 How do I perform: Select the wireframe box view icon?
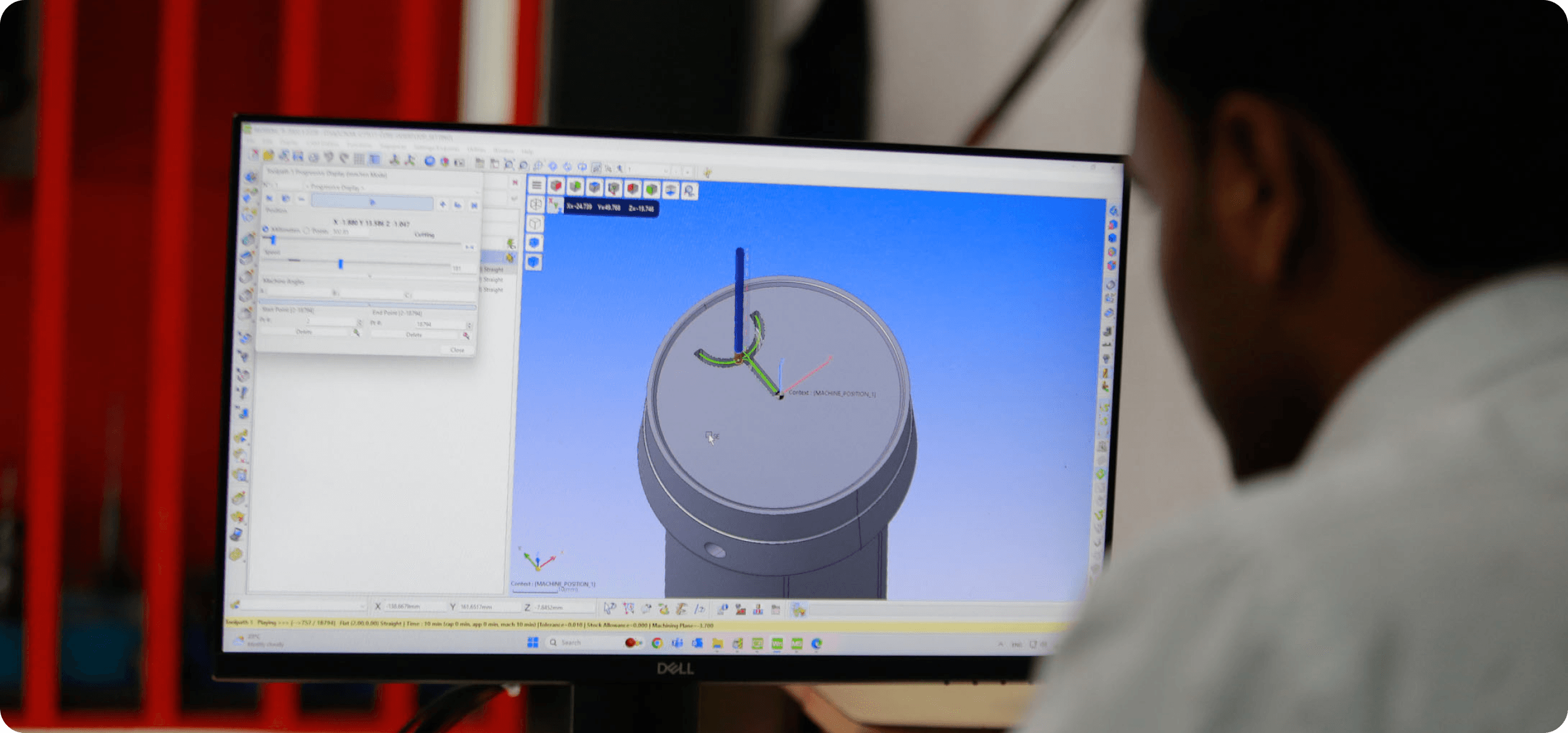(x=536, y=205)
